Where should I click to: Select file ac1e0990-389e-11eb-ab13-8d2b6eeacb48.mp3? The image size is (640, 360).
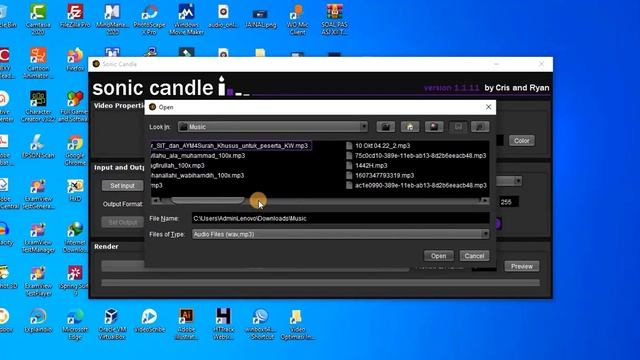tap(416, 185)
